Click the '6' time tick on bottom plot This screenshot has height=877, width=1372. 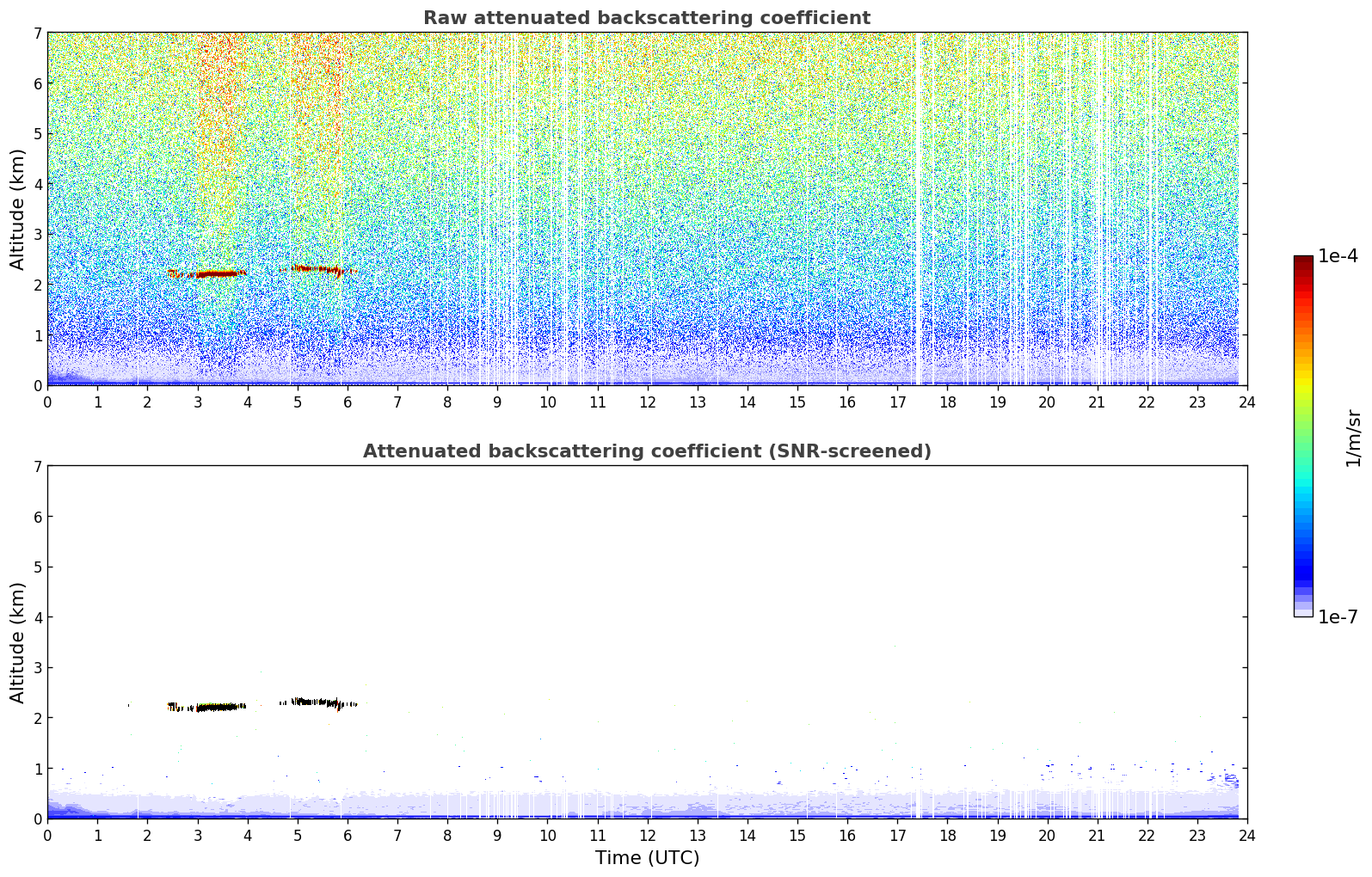coord(348,835)
